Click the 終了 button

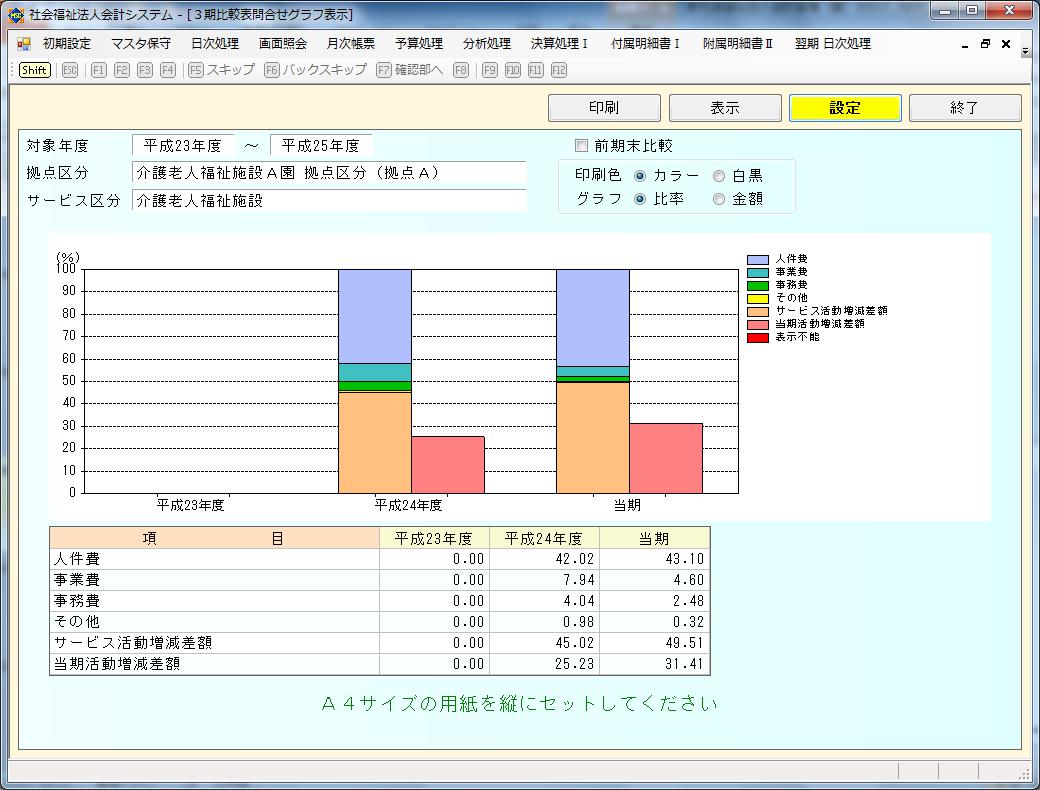point(964,108)
